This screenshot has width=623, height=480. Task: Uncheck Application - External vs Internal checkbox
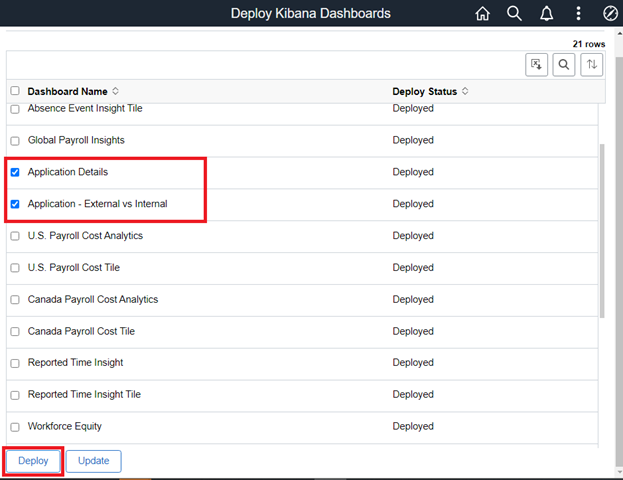click(x=15, y=204)
